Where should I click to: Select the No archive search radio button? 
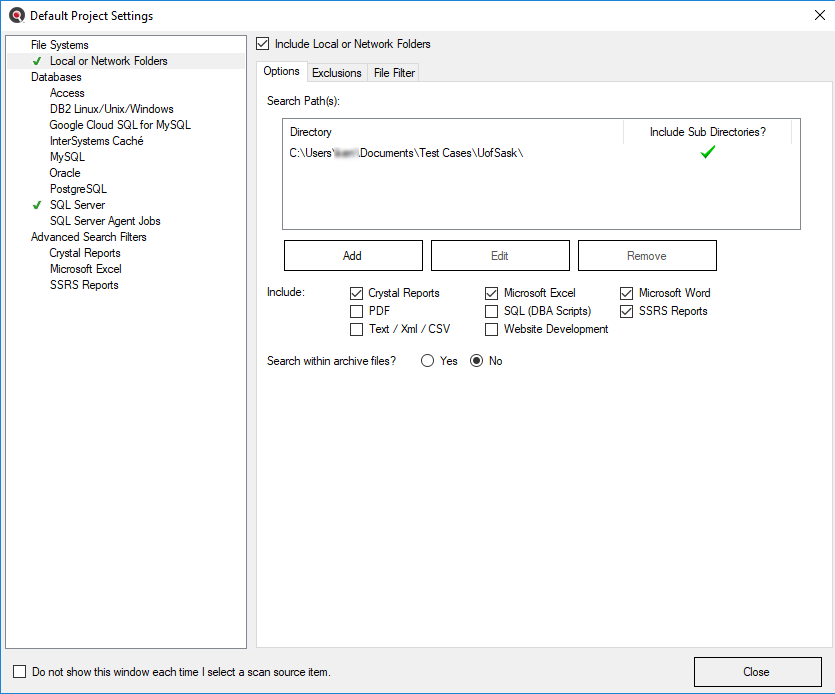[x=477, y=361]
